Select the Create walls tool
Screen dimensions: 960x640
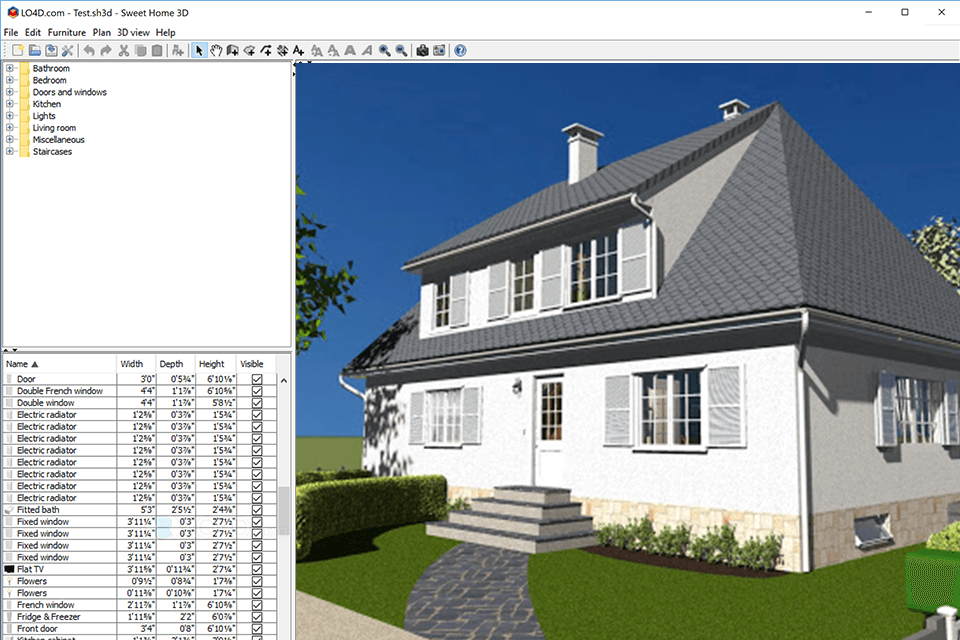[x=233, y=50]
